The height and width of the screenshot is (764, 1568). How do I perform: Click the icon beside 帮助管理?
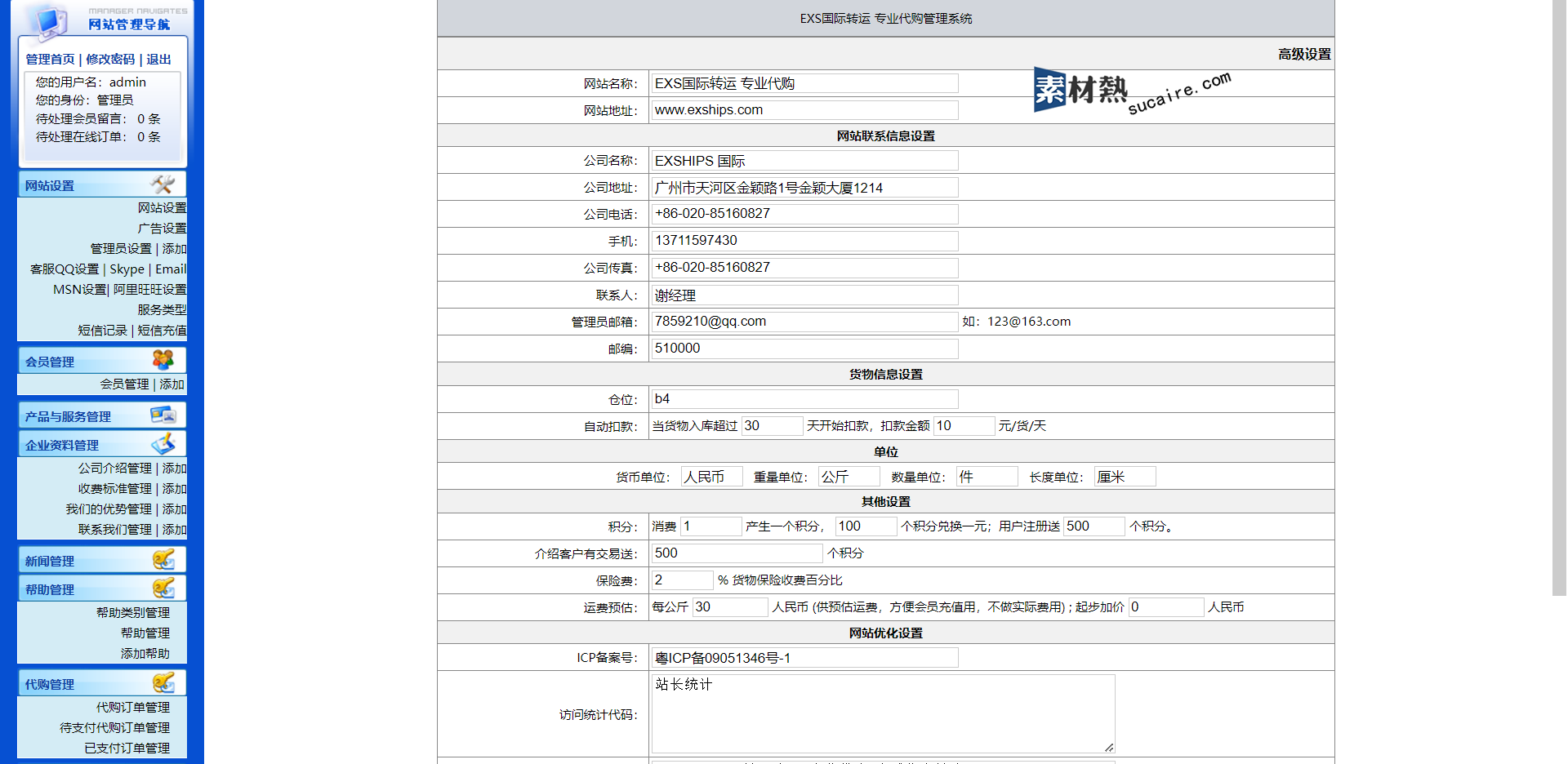(x=163, y=588)
